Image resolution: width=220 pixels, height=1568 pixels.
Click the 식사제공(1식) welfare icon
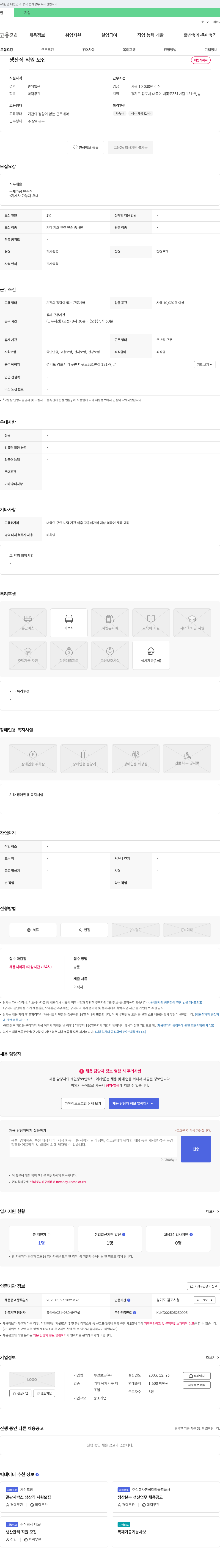151,655
